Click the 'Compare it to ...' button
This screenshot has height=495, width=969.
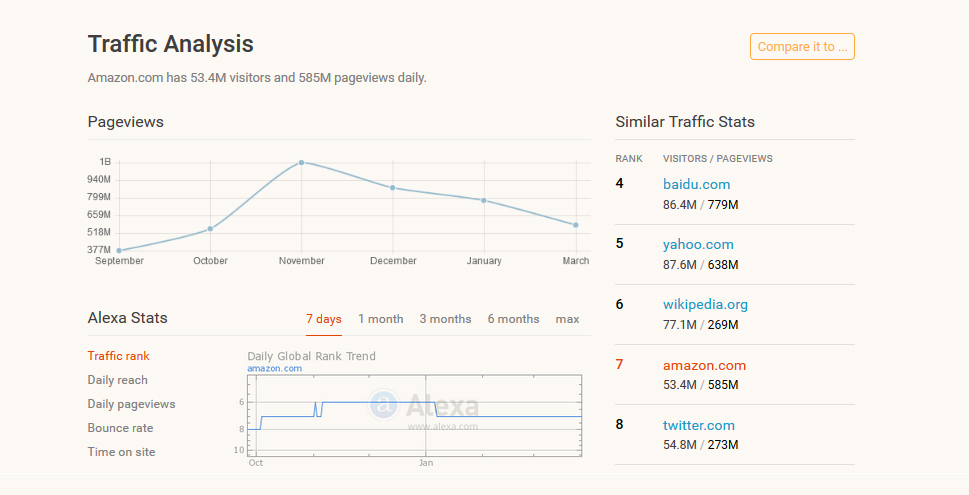pyautogui.click(x=802, y=47)
